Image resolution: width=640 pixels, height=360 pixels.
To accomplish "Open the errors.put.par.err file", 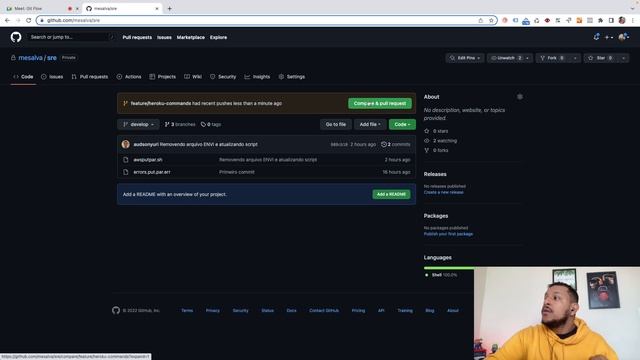I will coord(152,172).
